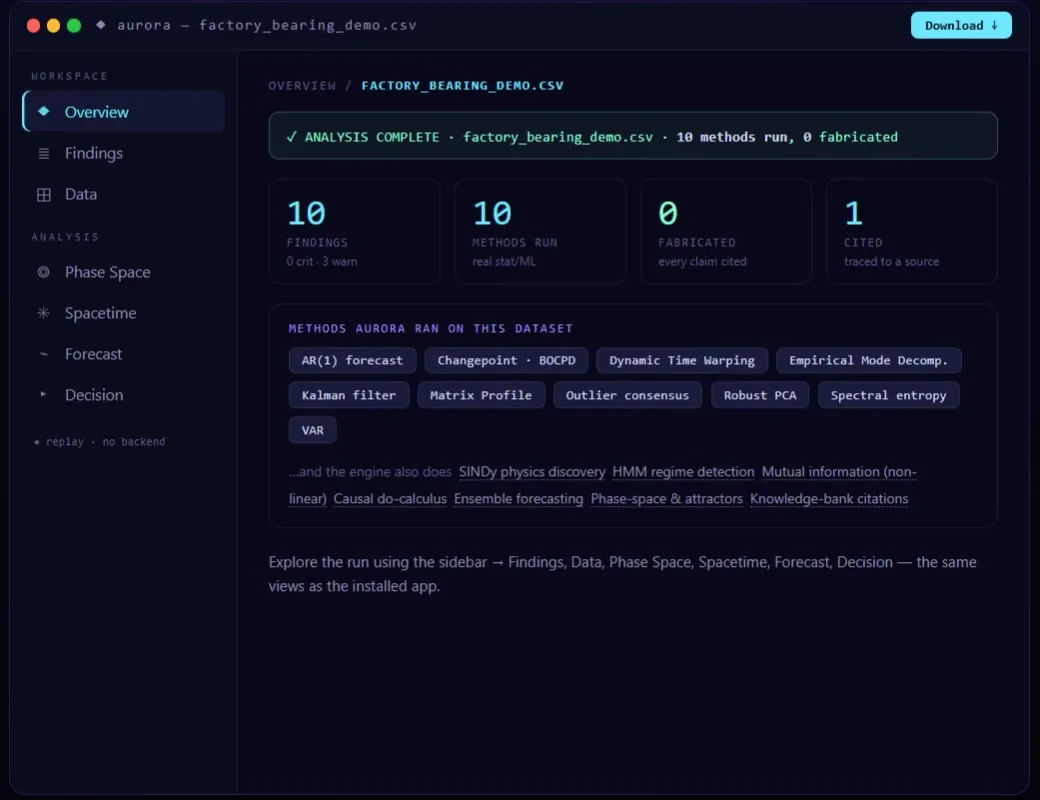
Task: Select the Robust PCA chip
Action: pyautogui.click(x=760, y=395)
